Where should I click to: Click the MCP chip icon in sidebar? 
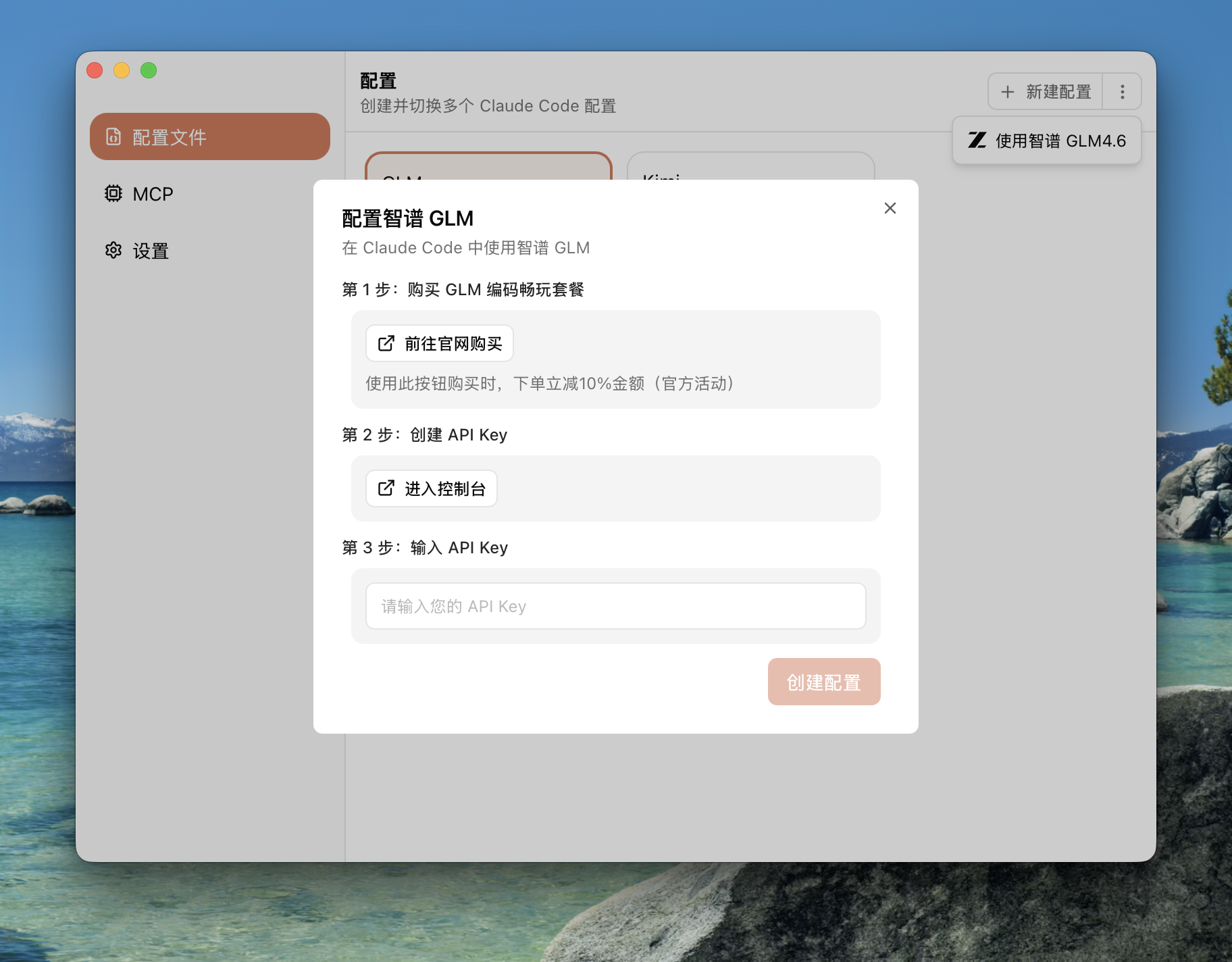[x=113, y=194]
